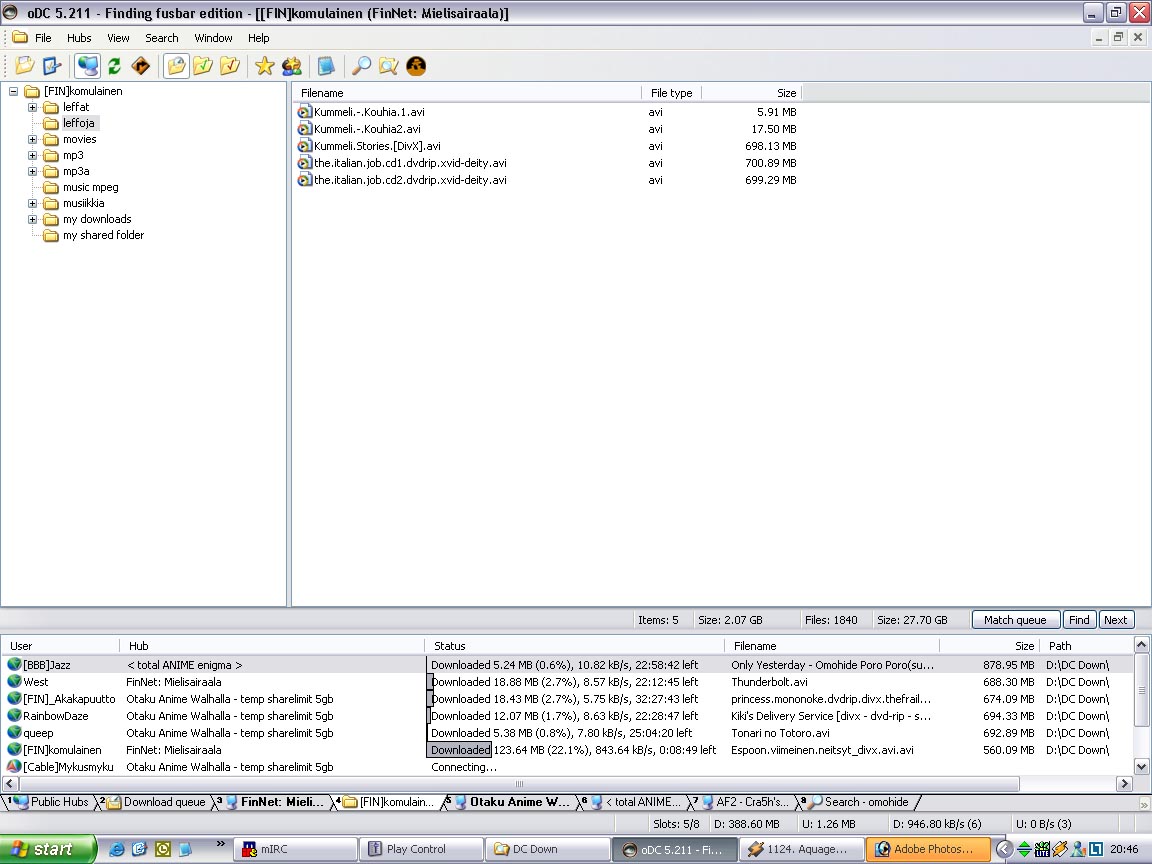Sort the file list by File type column
The image size is (1152, 864).
click(671, 93)
